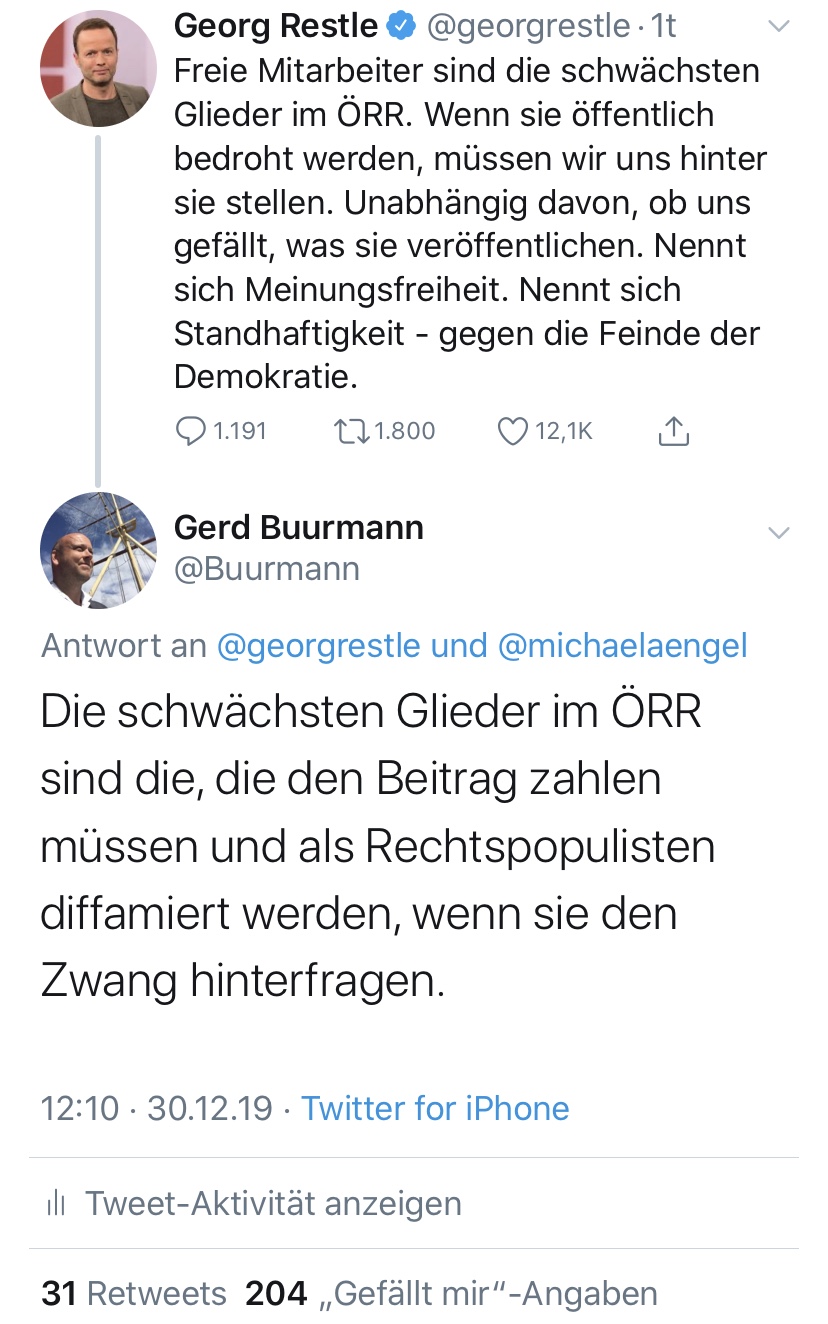Screen dimensions: 828x1324
Task: Show Tweet-Aktivität anzeigen
Action: pos(272,1203)
